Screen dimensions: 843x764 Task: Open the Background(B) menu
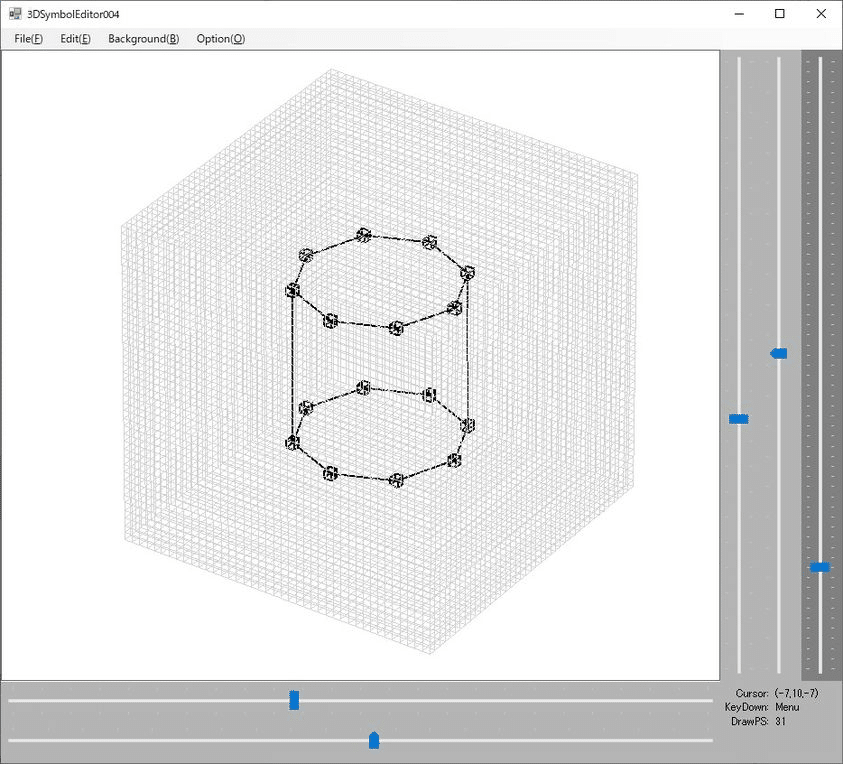point(144,39)
